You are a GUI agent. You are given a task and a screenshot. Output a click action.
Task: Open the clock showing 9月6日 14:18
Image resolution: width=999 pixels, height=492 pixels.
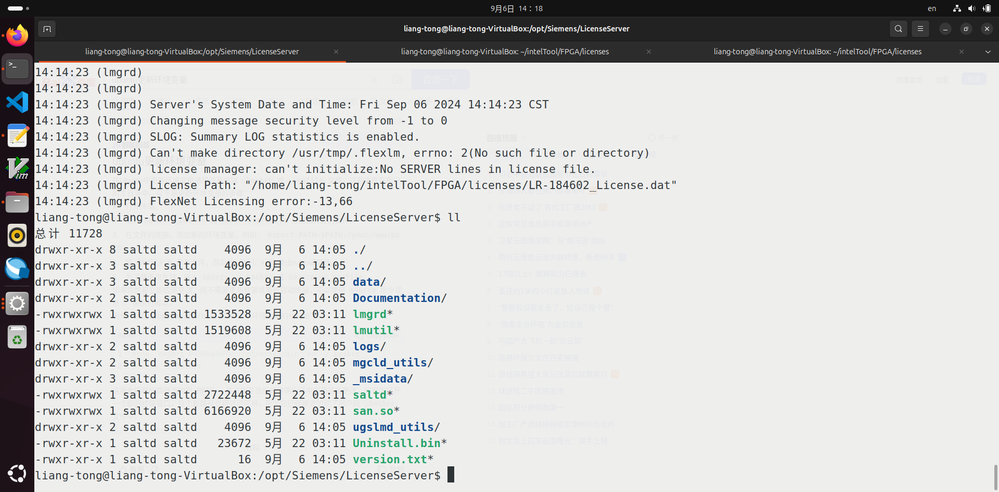click(517, 8)
